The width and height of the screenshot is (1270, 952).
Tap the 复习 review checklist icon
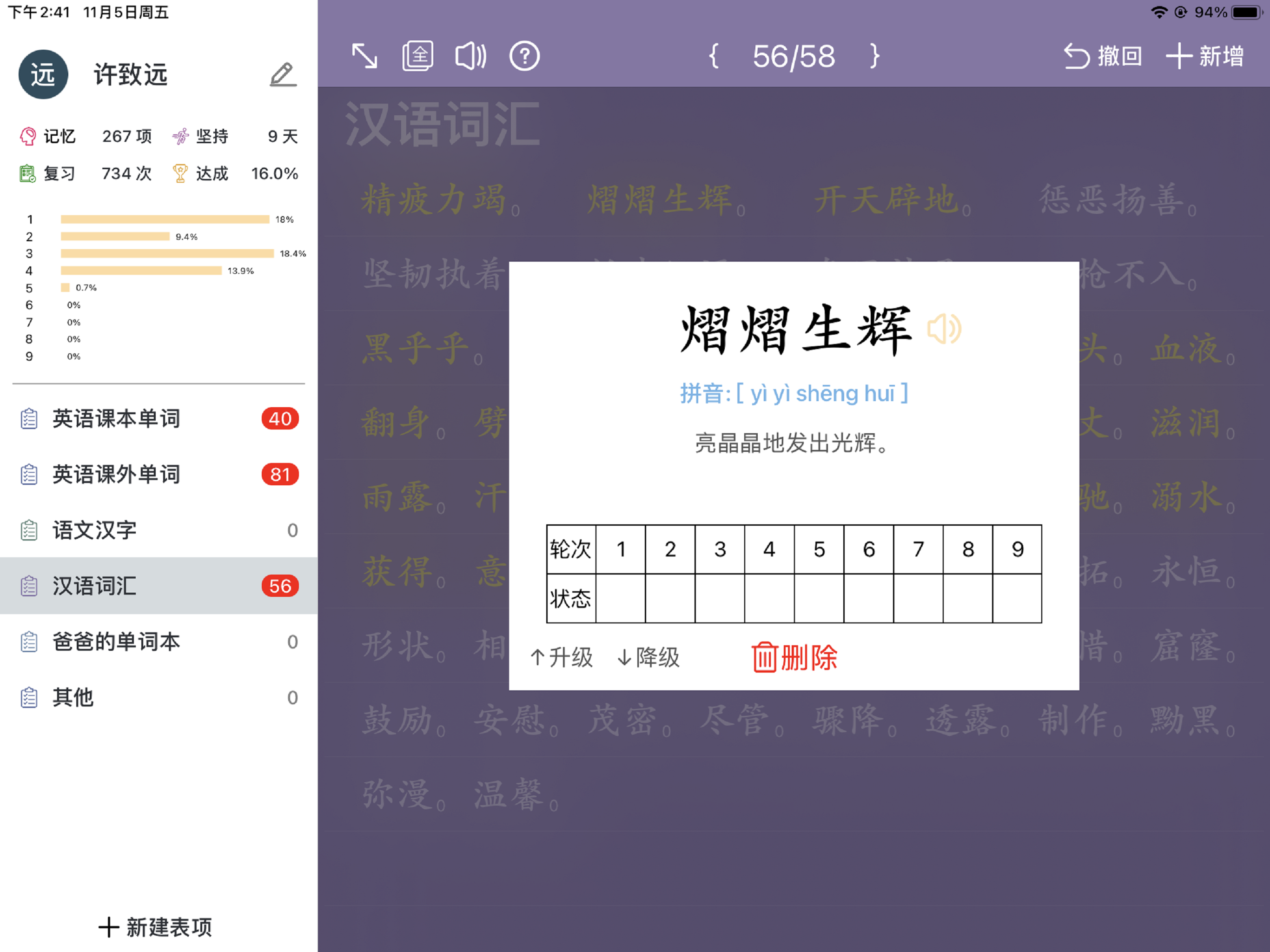coord(27,173)
